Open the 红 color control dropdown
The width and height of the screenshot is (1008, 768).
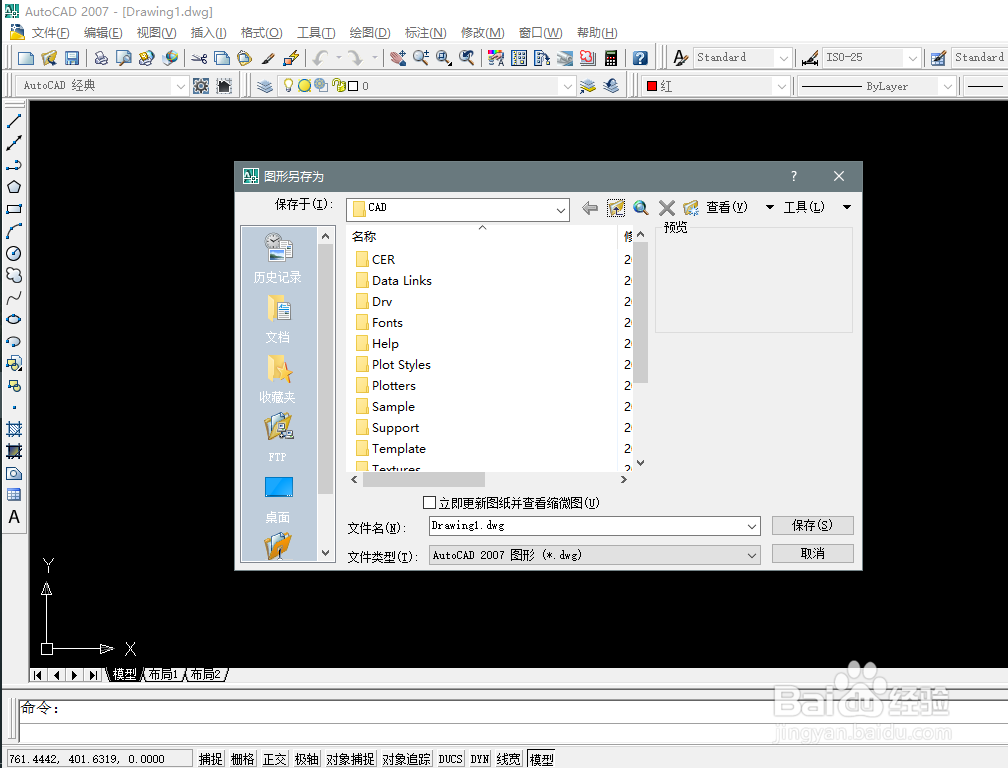coord(781,86)
